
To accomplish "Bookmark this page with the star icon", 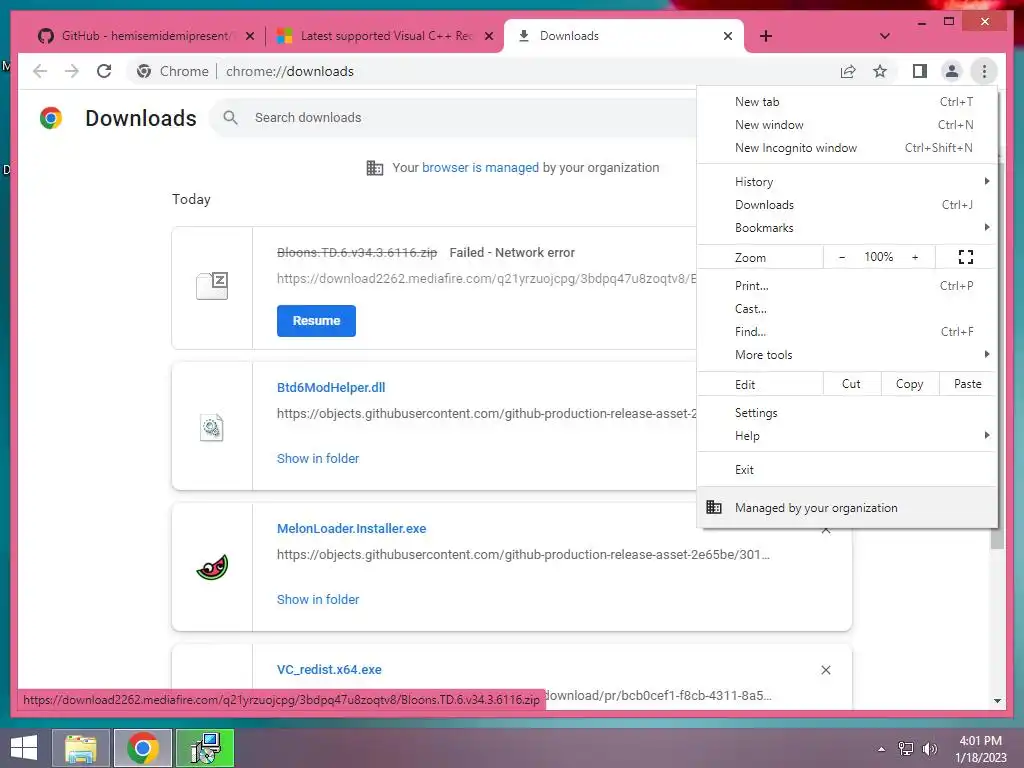I will (880, 71).
